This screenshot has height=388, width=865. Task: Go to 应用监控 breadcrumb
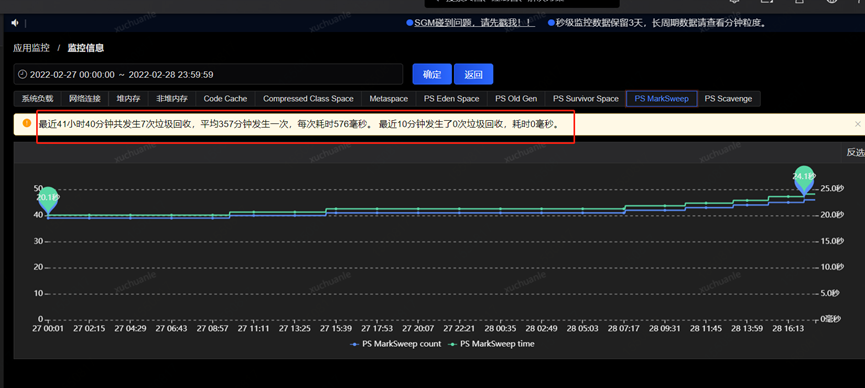[31, 48]
